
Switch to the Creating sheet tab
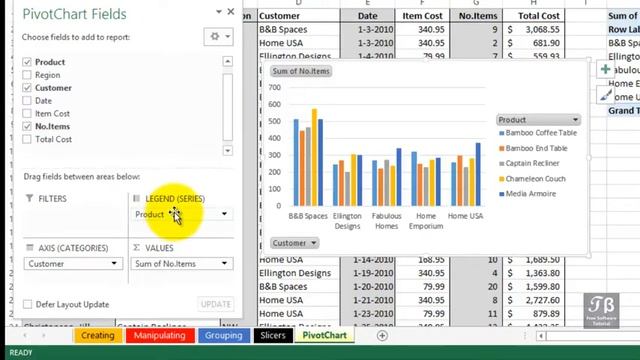click(x=98, y=336)
